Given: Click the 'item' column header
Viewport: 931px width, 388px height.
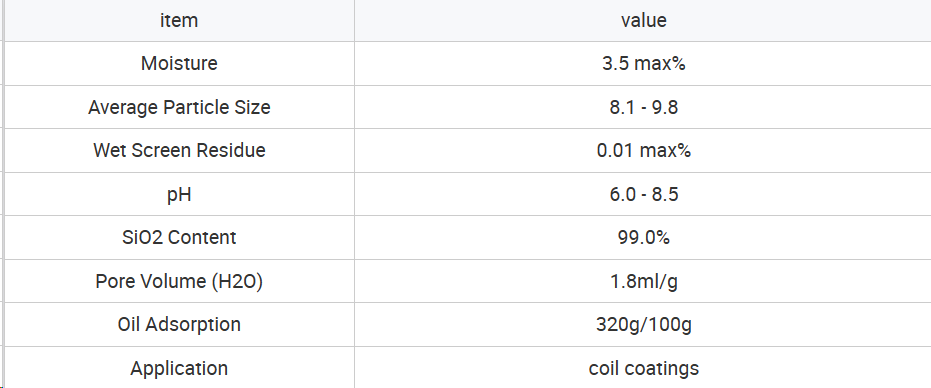Looking at the screenshot, I should [x=179, y=20].
